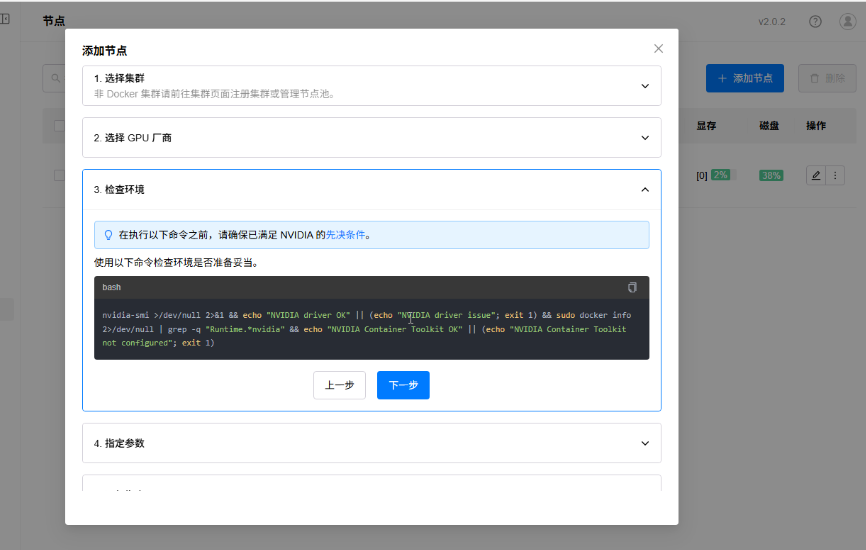Click the 下一步 button
Screen dimensions: 866x550
[x=403, y=385]
